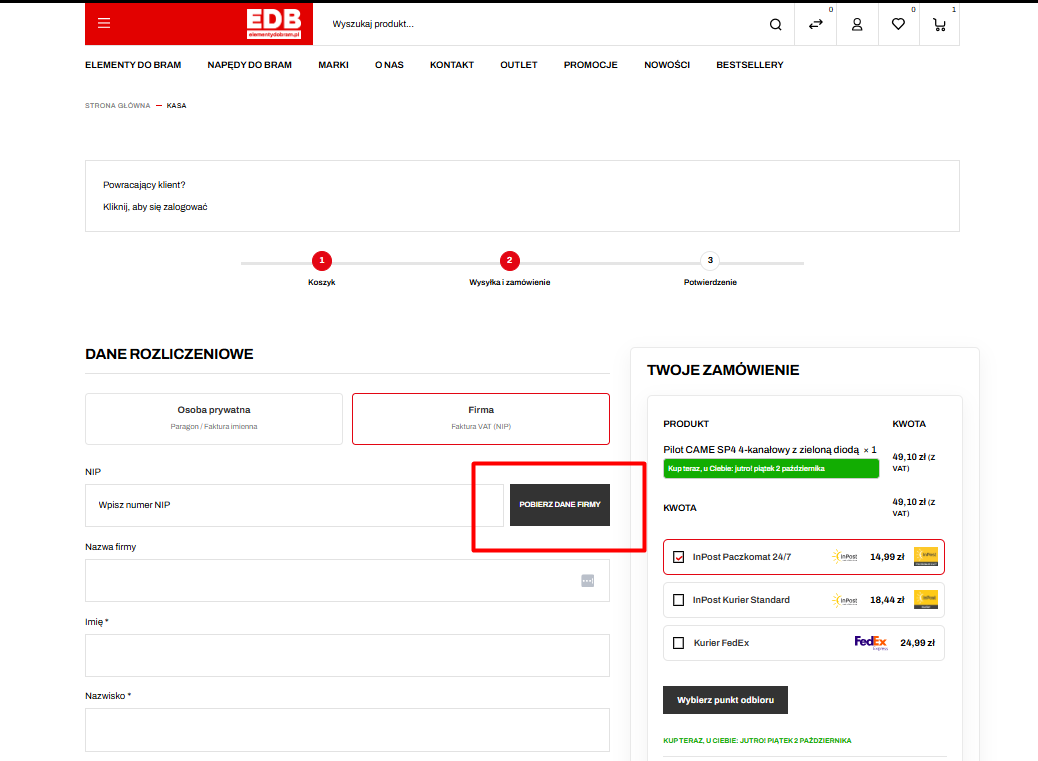Go to step 2 Wysyłka i zamówienie

509,261
